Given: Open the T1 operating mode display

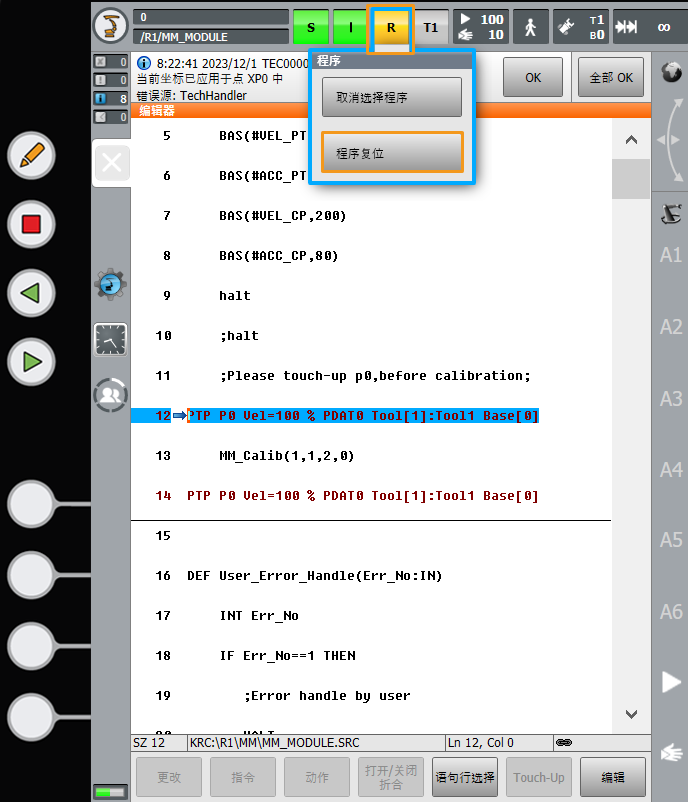Looking at the screenshot, I should 431,27.
